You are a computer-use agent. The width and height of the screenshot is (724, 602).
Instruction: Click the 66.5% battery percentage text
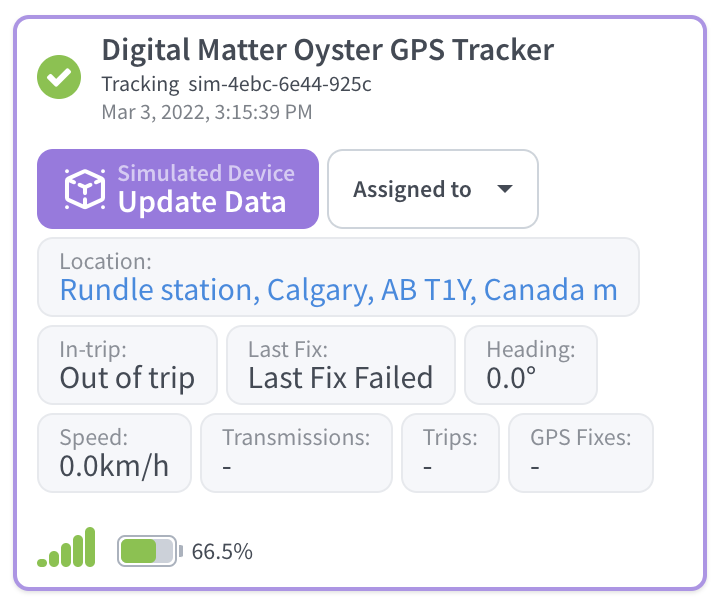click(222, 551)
